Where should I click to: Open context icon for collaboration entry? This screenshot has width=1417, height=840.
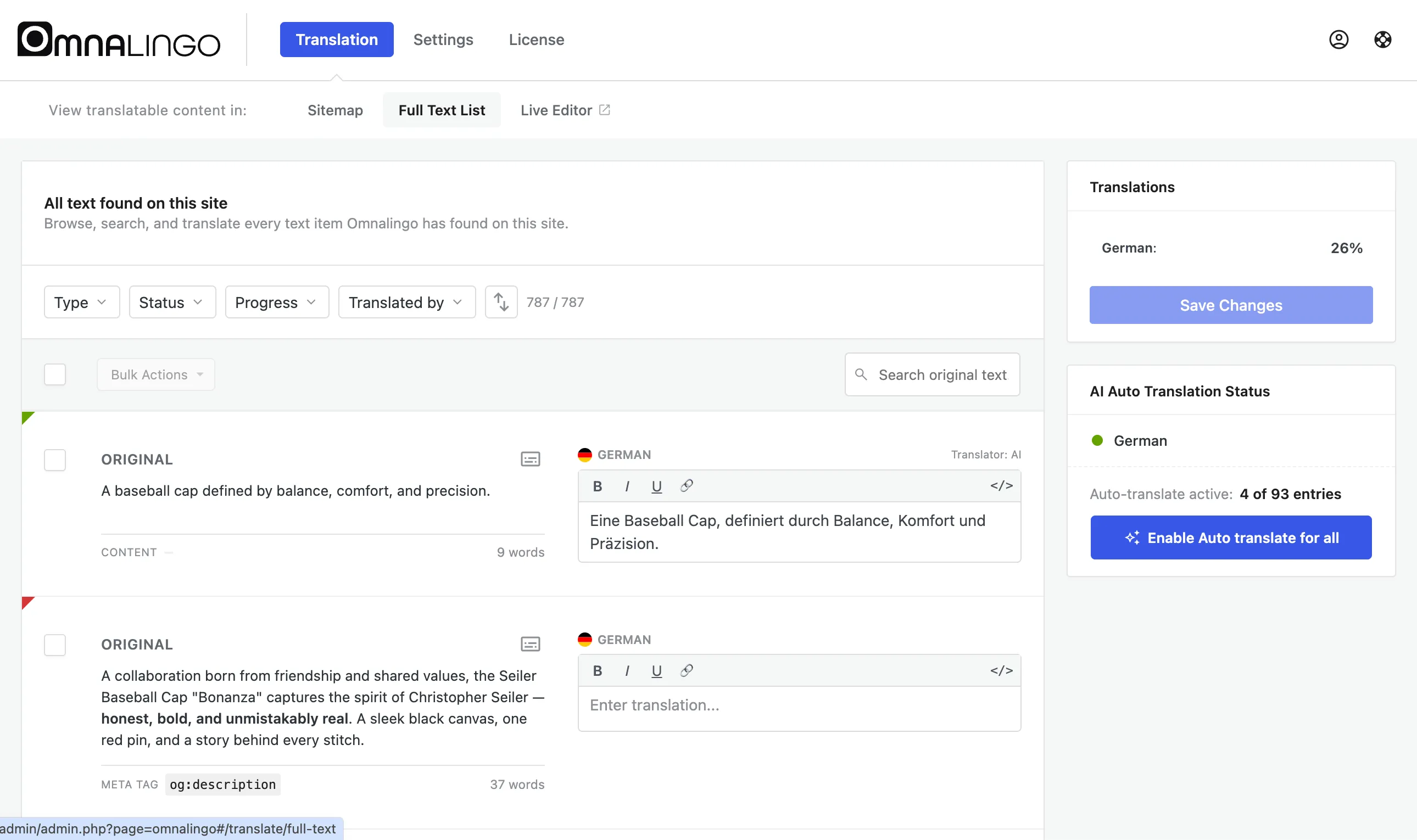coord(531,644)
